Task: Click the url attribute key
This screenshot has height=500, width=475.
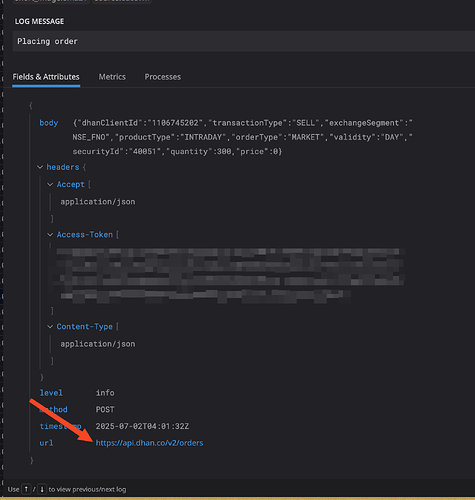Action: [x=46, y=443]
